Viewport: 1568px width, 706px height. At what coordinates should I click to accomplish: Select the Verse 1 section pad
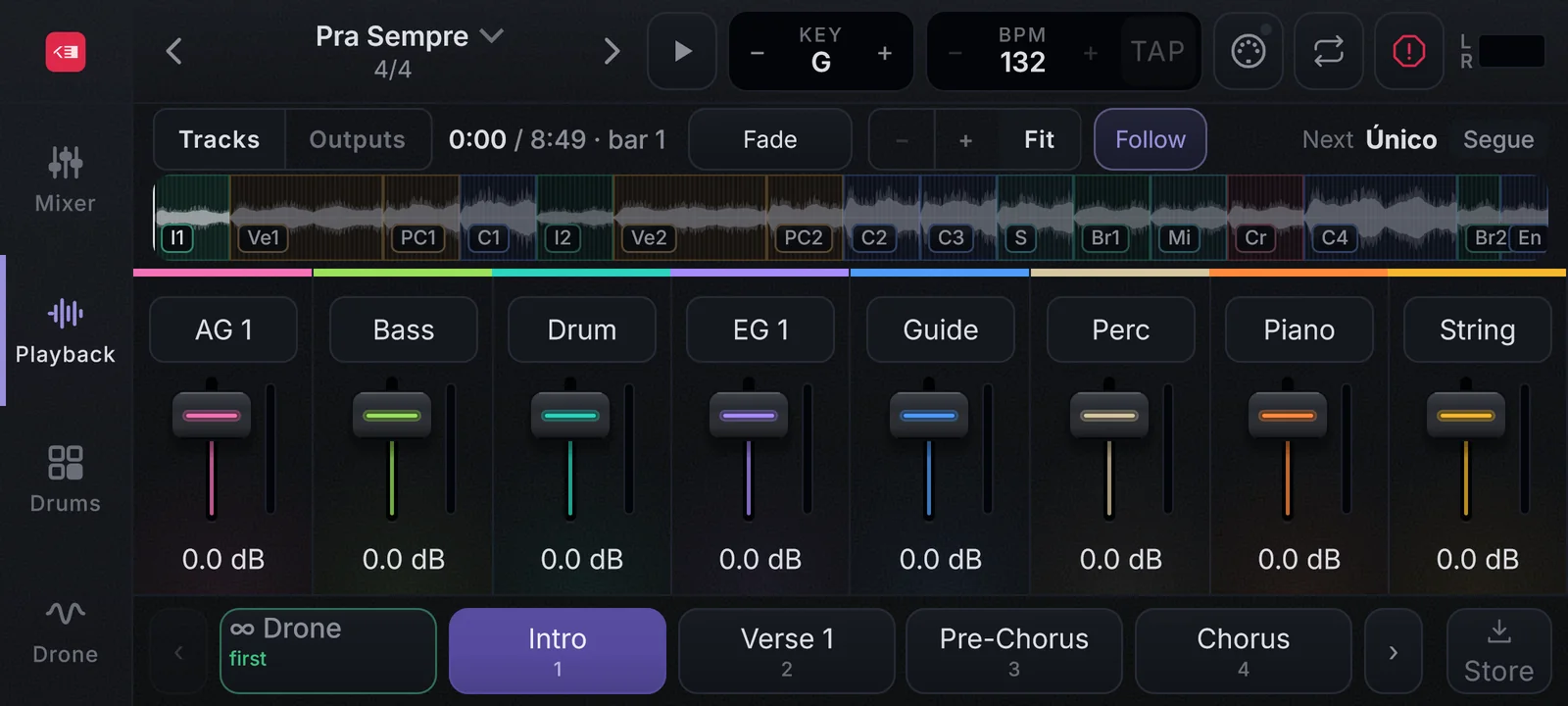coord(787,651)
